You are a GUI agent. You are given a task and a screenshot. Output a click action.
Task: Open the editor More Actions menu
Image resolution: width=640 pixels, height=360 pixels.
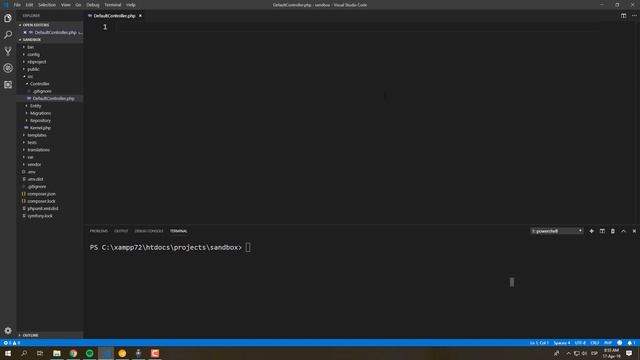634,16
